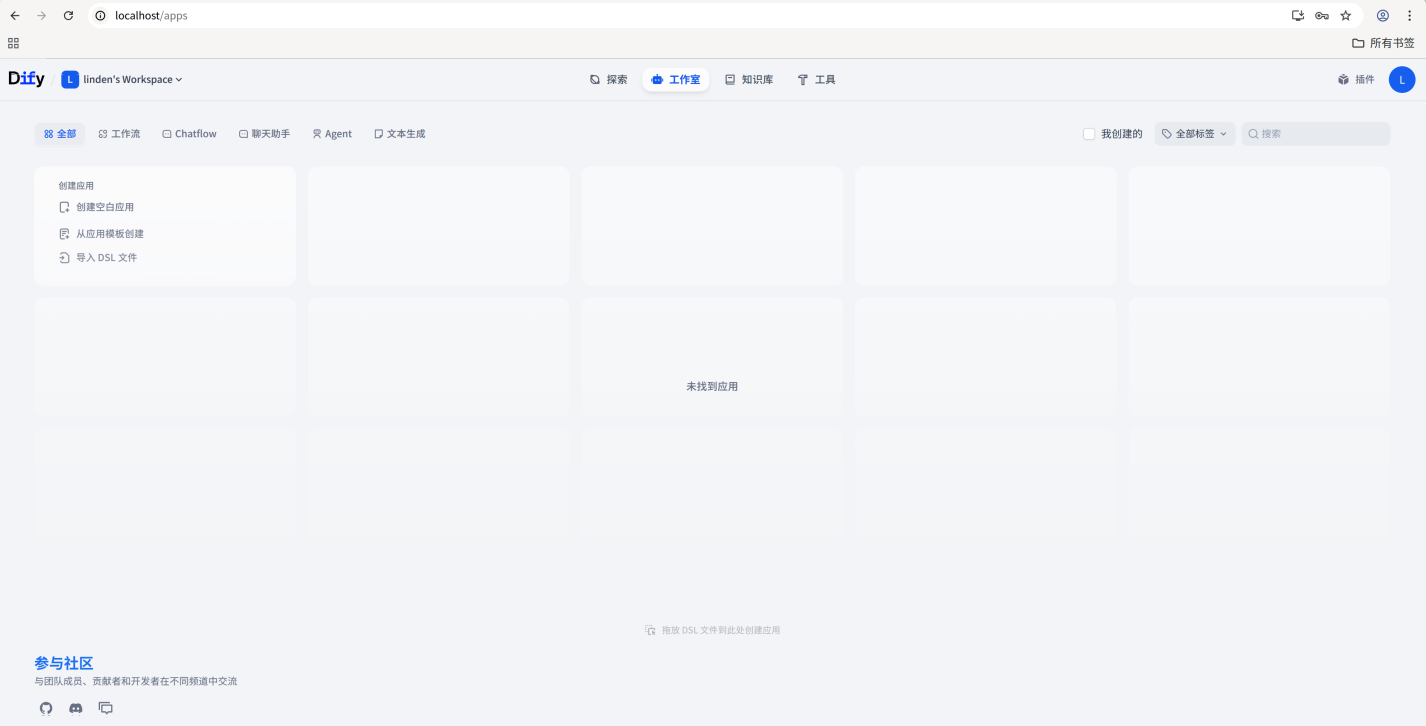The height and width of the screenshot is (726, 1426).
Task: Click the Dify logo
Action: [x=26, y=79]
